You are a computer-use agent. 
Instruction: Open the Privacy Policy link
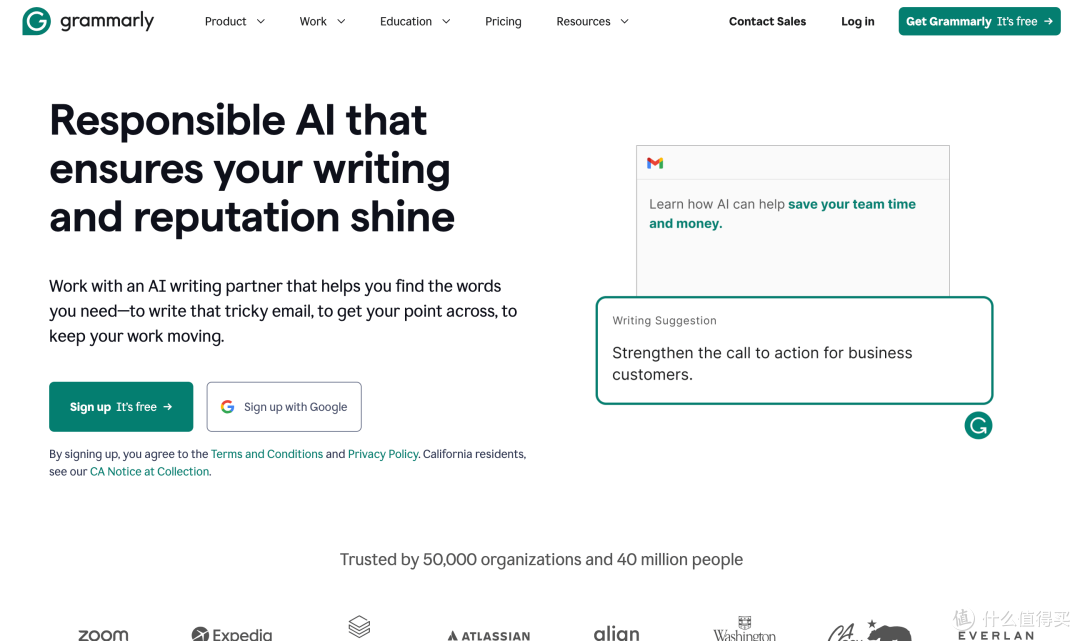tap(383, 454)
